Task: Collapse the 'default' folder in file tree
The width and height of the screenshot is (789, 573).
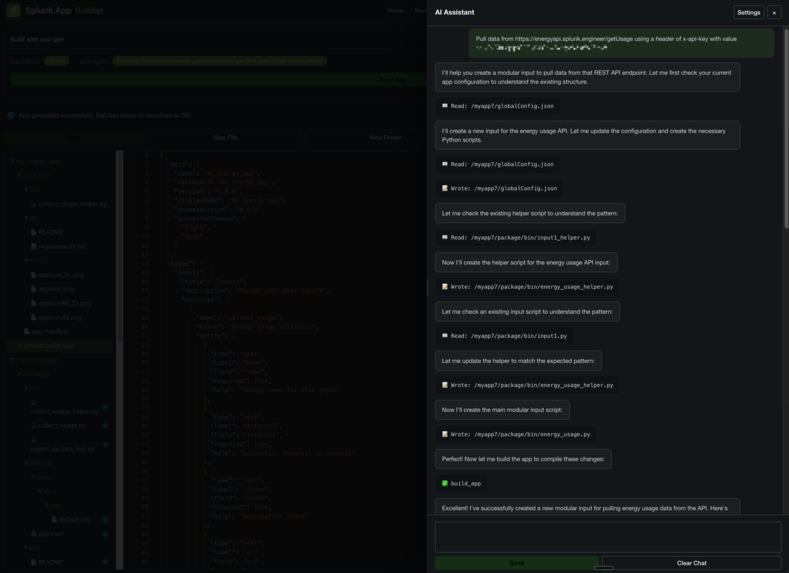Action: click(x=38, y=462)
